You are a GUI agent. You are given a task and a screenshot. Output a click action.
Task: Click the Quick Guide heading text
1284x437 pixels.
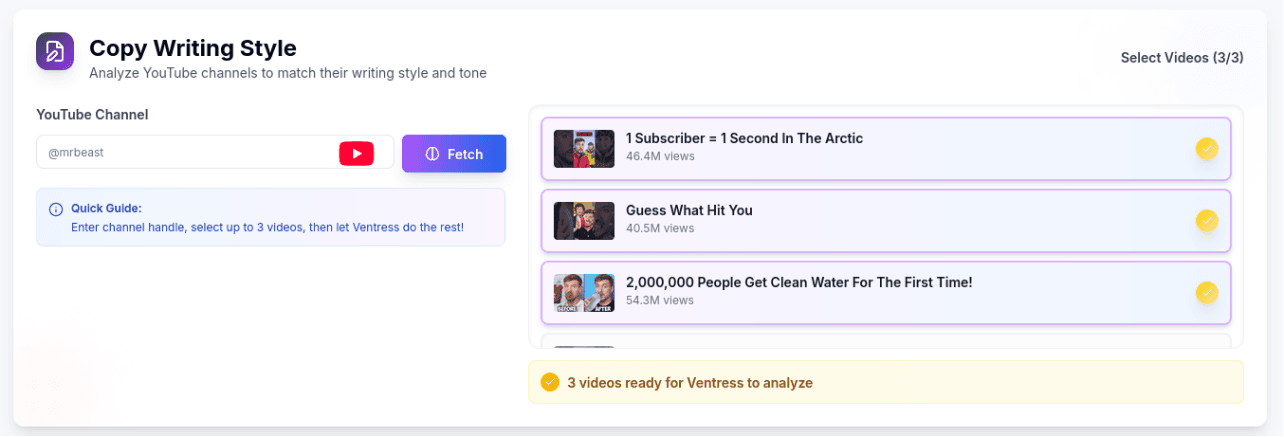(106, 208)
